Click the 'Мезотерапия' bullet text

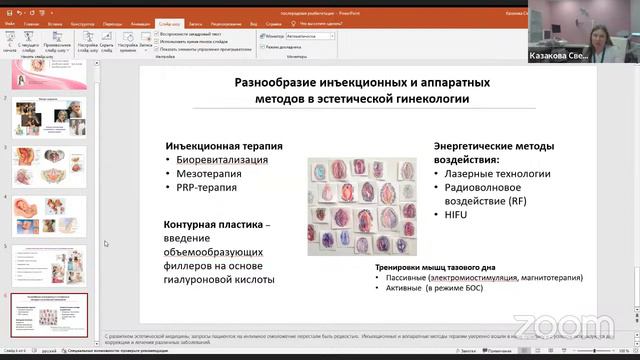[x=209, y=174]
